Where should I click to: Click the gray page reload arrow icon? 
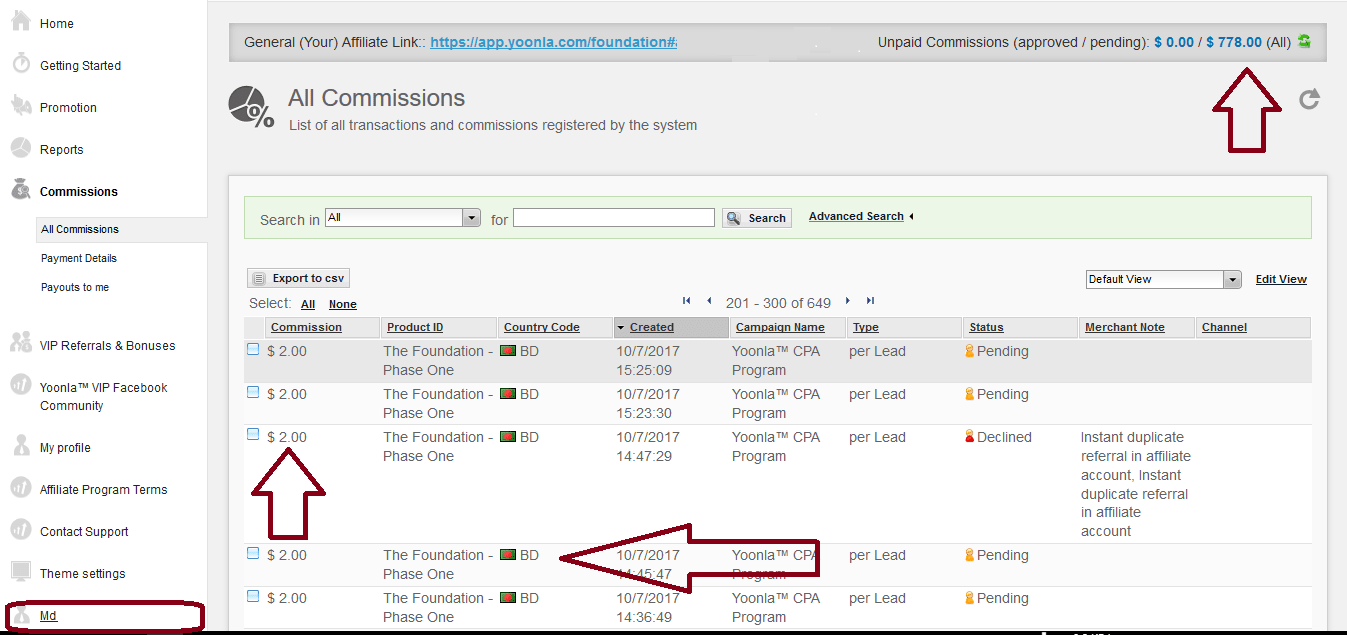pyautogui.click(x=1309, y=99)
